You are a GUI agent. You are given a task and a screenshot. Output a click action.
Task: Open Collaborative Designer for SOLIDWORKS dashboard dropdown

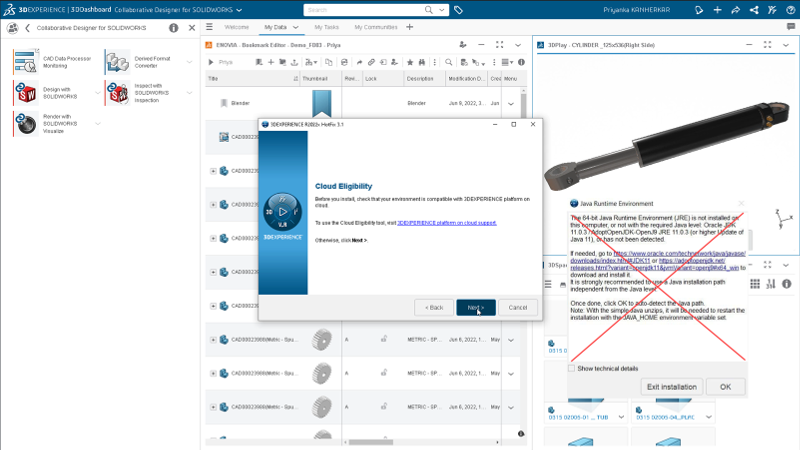click(x=239, y=10)
